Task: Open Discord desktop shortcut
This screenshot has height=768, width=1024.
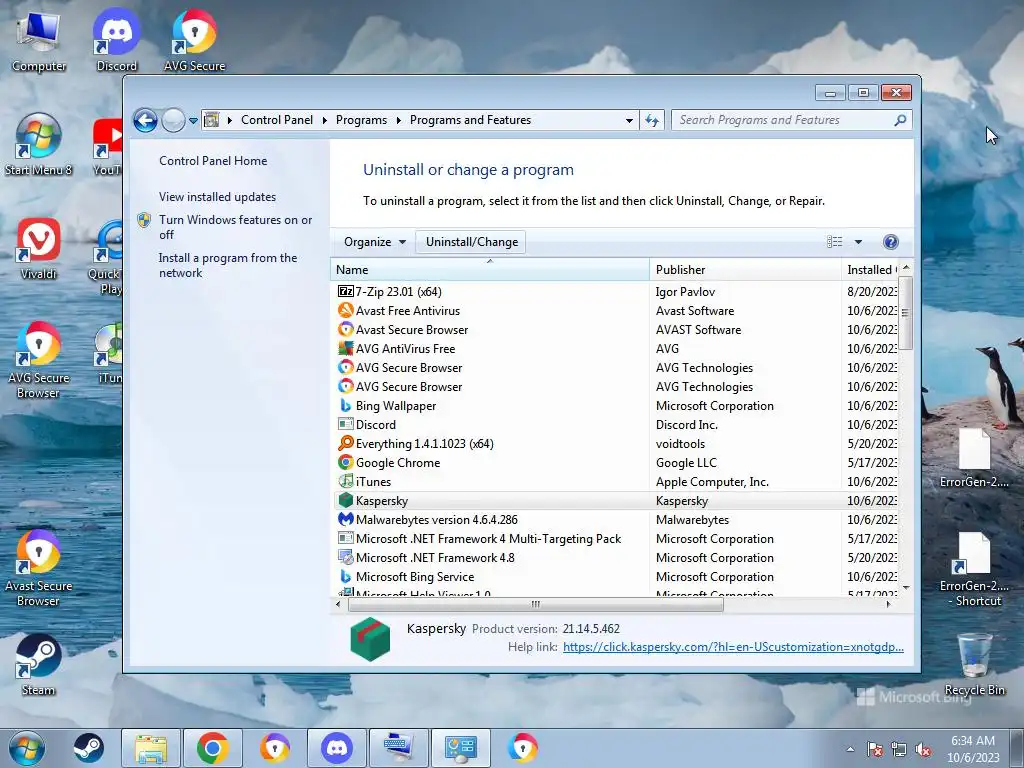Action: tap(116, 39)
